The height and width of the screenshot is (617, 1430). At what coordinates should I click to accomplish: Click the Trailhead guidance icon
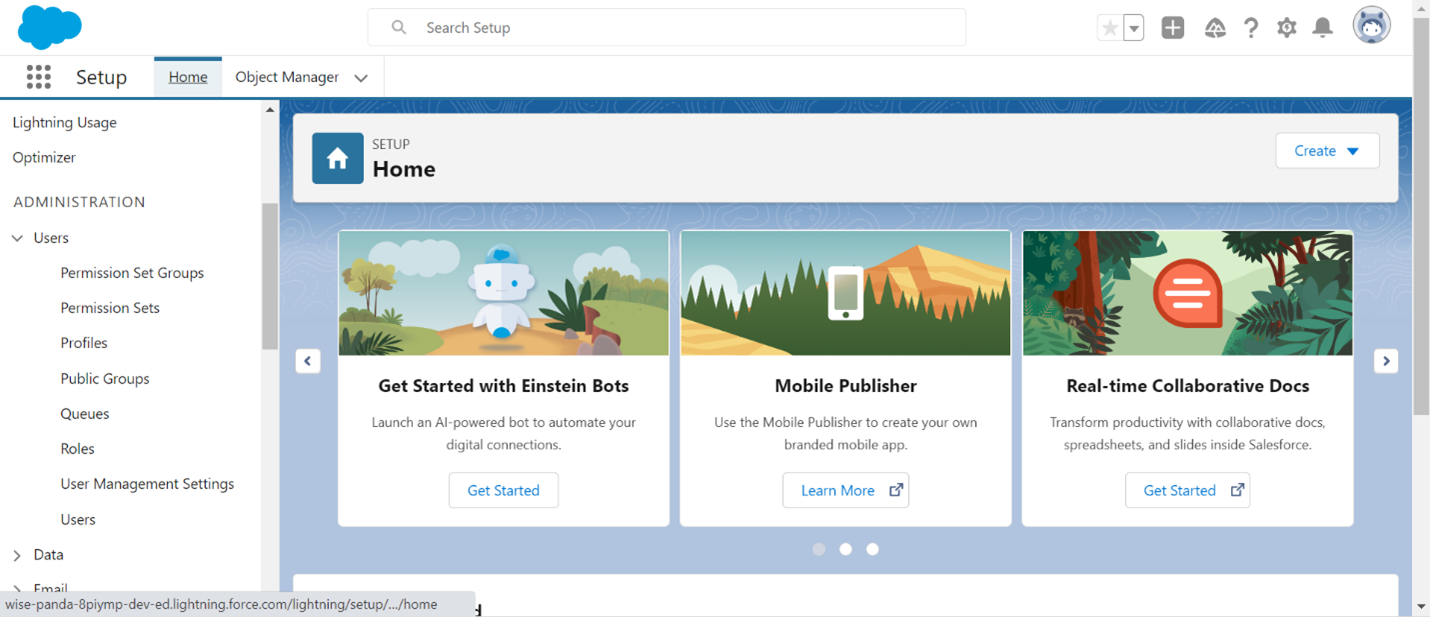point(1215,28)
